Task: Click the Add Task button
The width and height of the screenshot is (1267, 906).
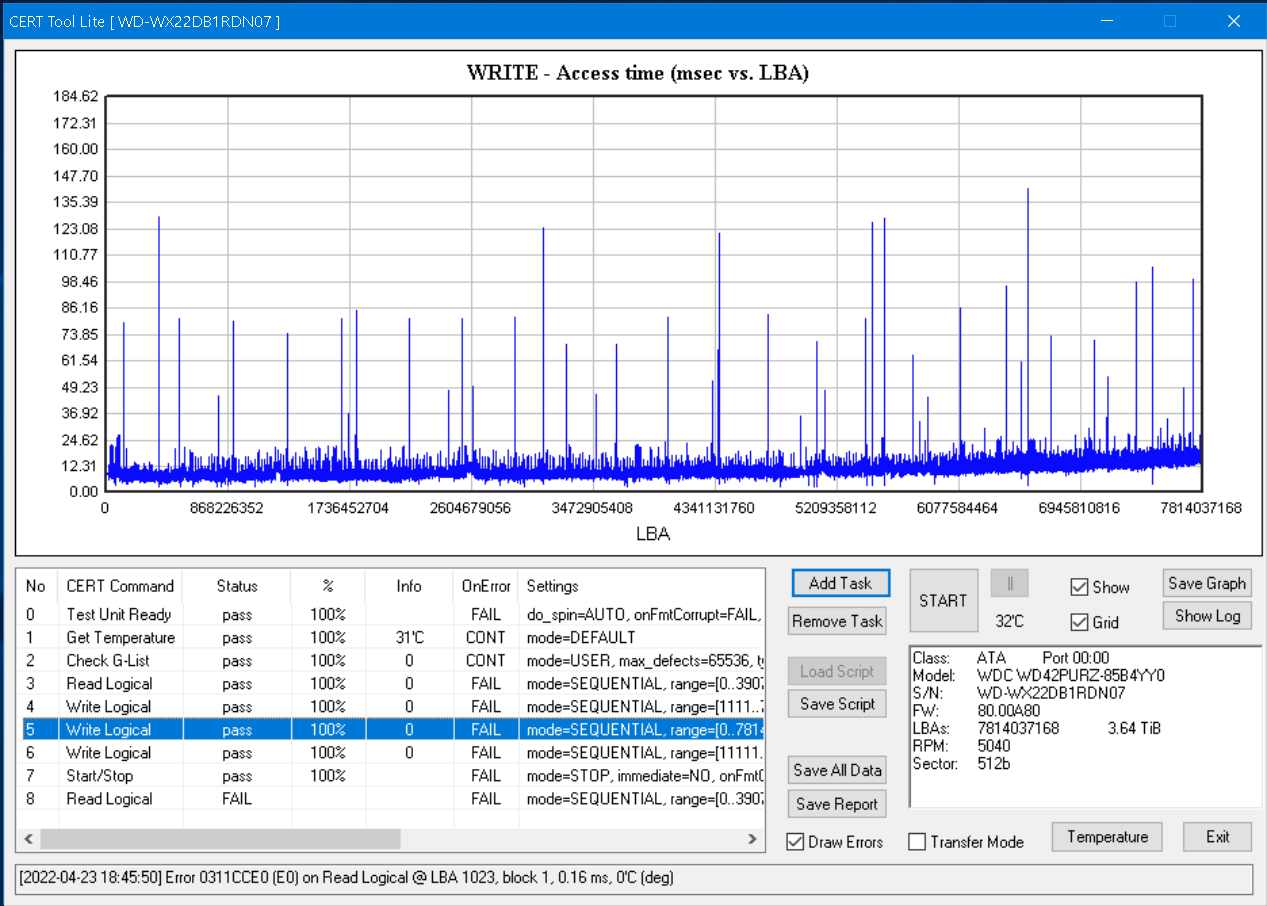Action: click(x=840, y=583)
